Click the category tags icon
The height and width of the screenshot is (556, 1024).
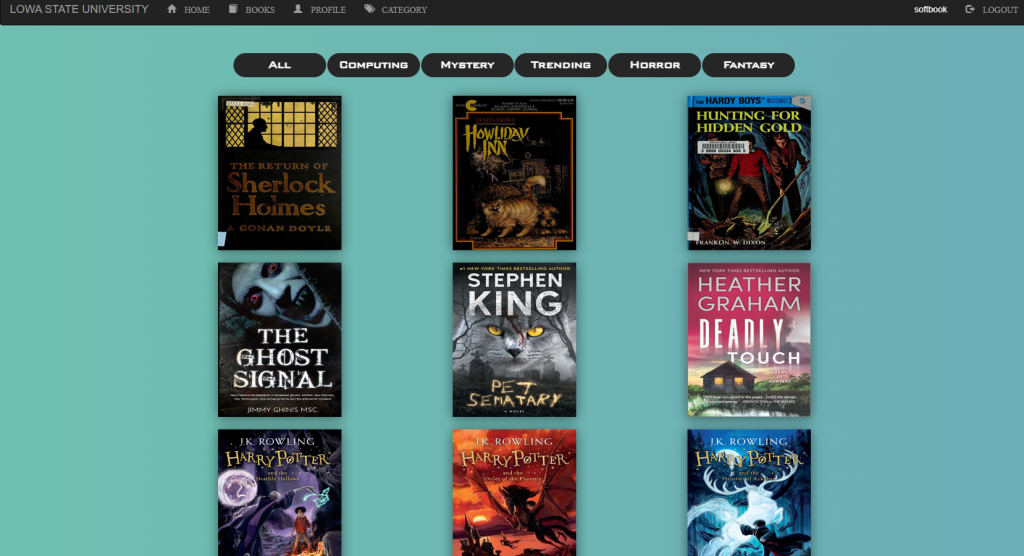pyautogui.click(x=370, y=9)
